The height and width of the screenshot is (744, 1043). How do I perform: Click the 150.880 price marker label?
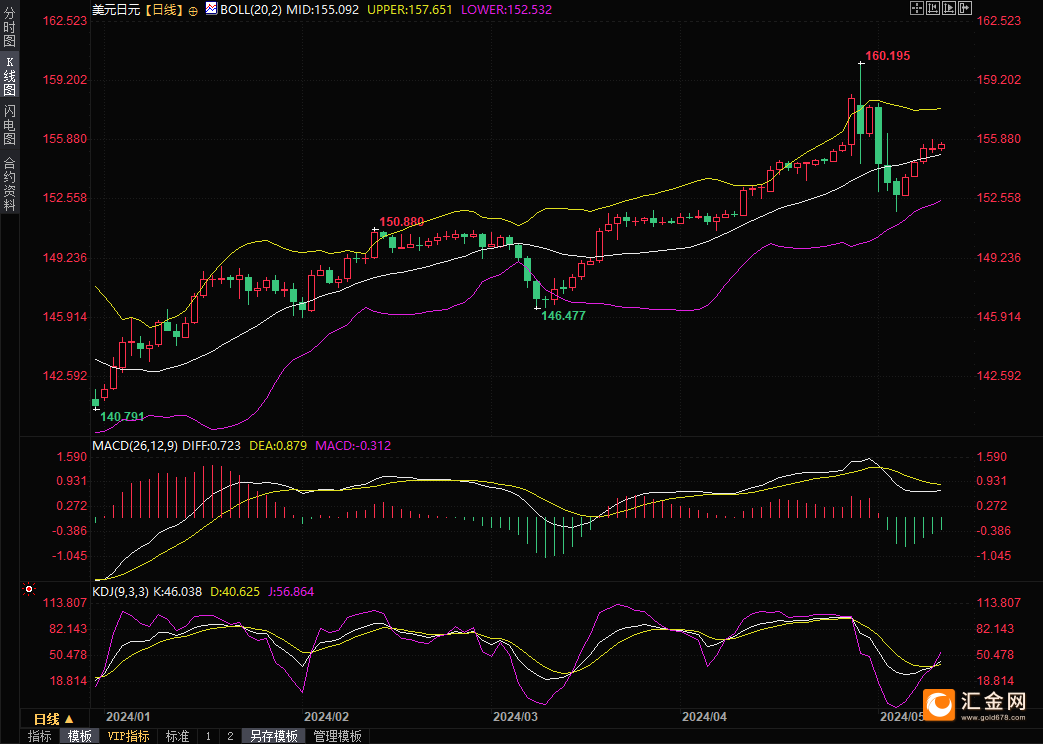[402, 222]
